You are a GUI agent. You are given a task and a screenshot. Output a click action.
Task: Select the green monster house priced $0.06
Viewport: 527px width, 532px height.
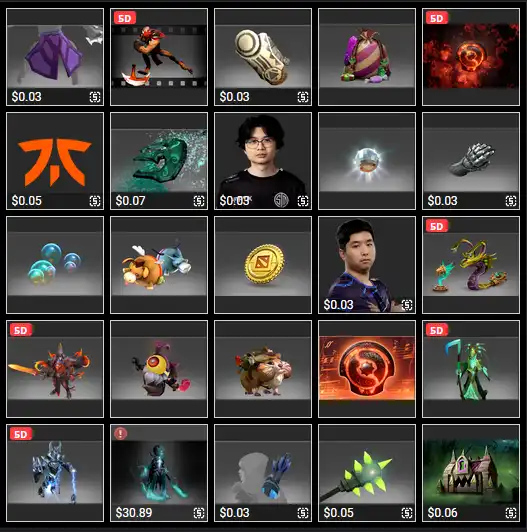pos(471,473)
